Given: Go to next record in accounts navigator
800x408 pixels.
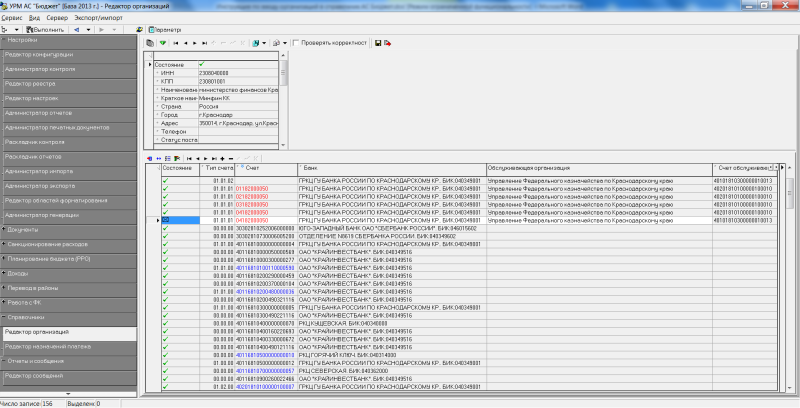Looking at the screenshot, I should pos(206,159).
